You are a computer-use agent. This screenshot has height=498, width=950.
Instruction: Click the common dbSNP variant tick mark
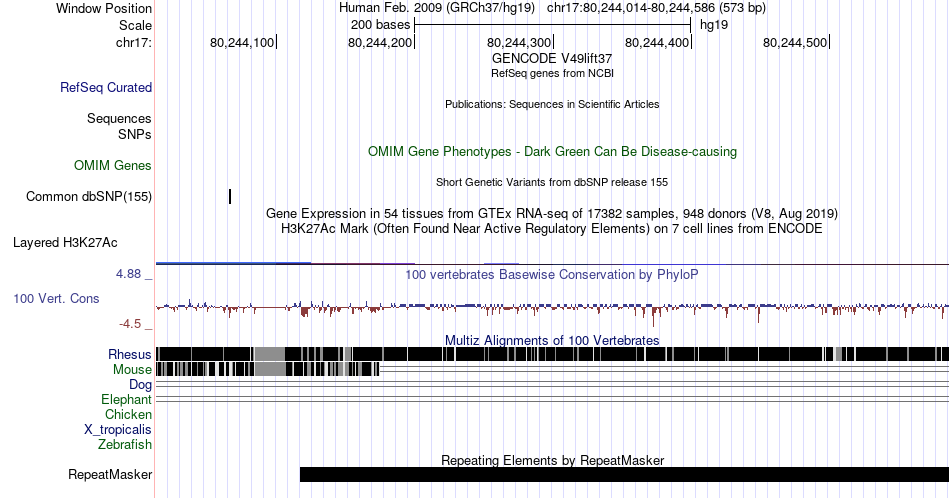pos(230,196)
